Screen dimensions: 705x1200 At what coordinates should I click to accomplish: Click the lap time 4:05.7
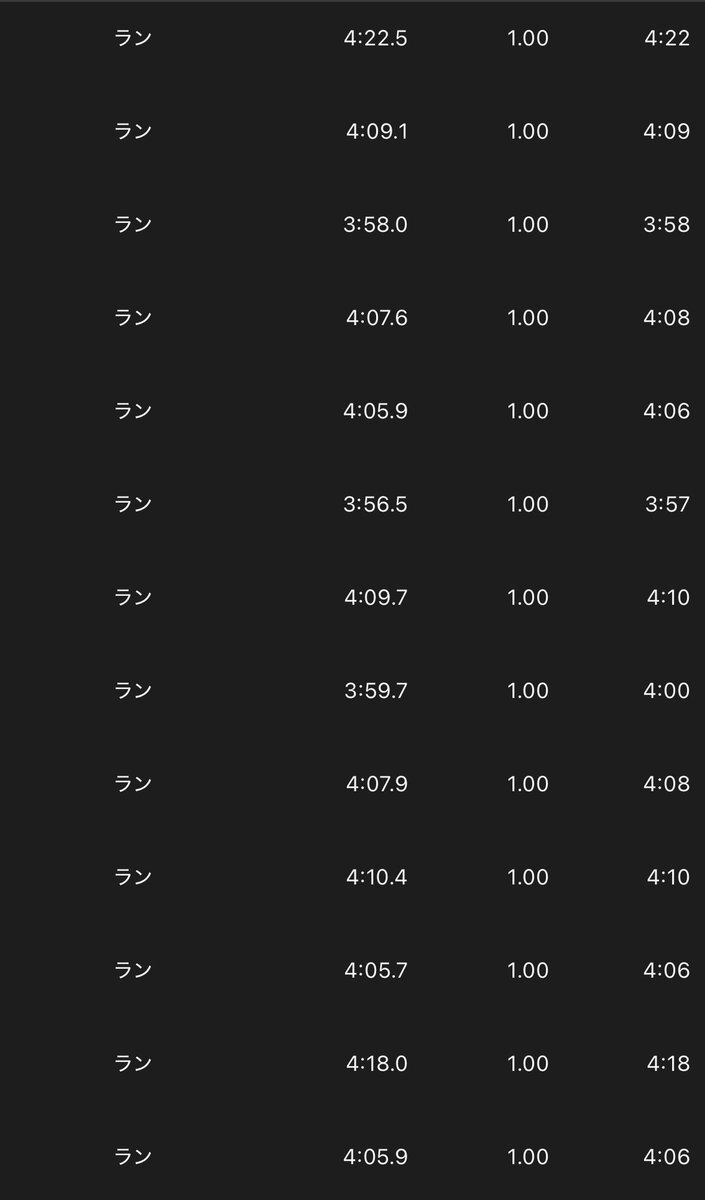tap(376, 970)
